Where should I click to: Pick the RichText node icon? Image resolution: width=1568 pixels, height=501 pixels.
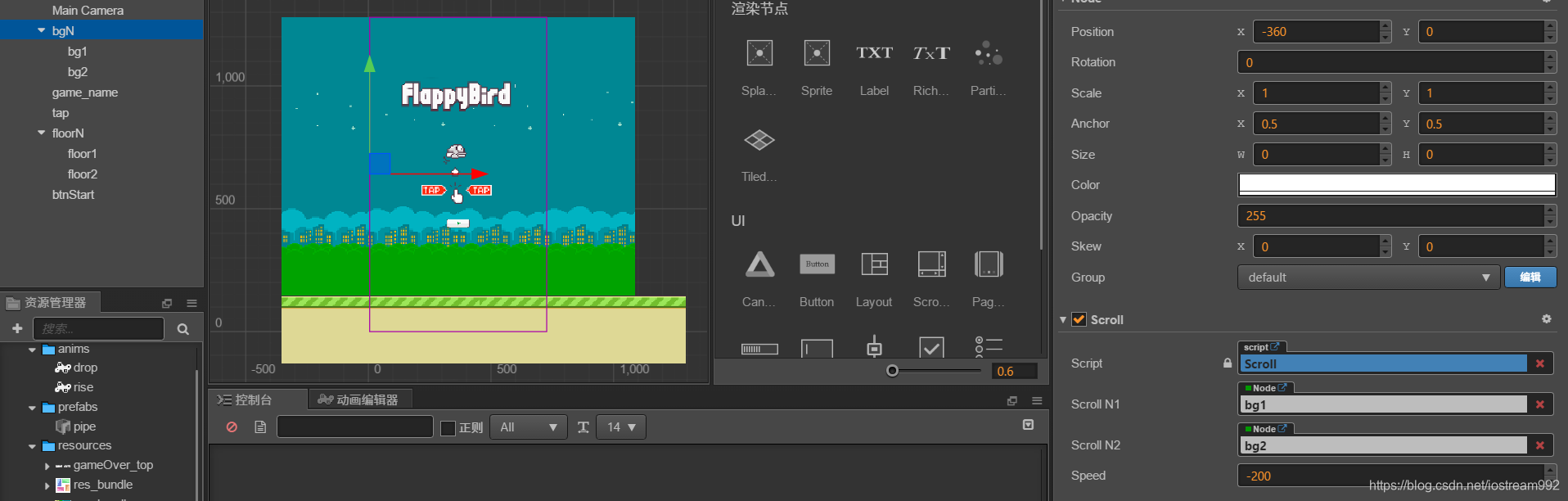(x=931, y=53)
